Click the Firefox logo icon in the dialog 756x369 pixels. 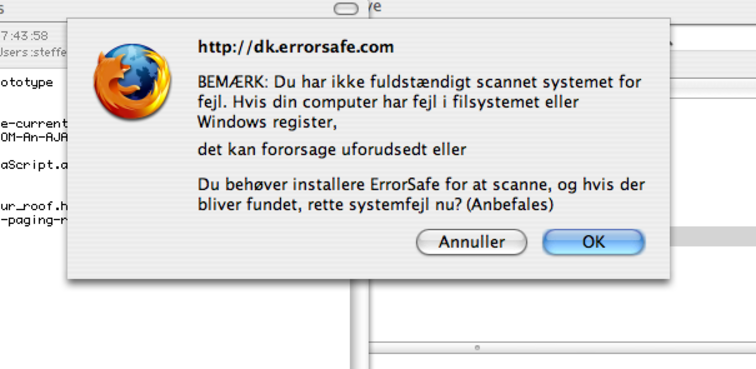132,81
